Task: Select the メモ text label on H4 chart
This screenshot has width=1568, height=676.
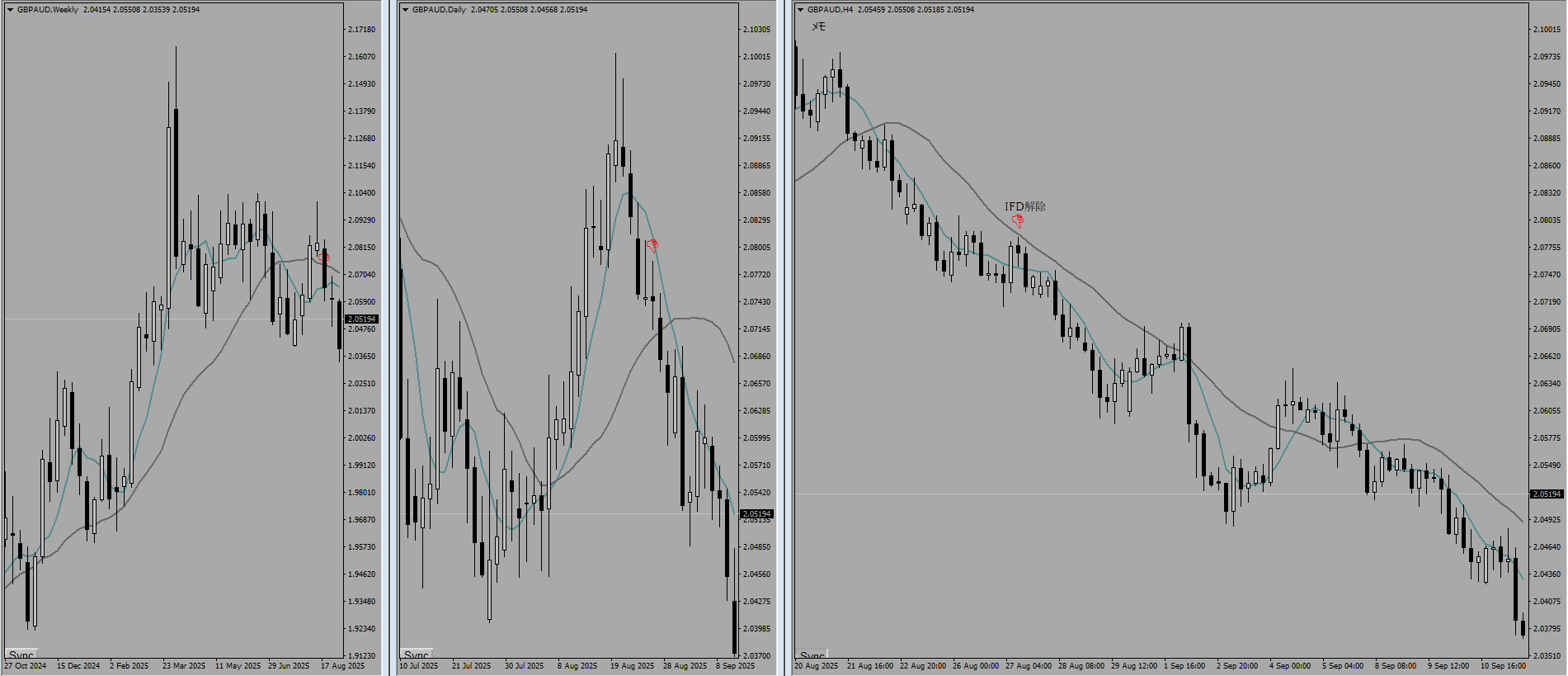Action: coord(818,26)
